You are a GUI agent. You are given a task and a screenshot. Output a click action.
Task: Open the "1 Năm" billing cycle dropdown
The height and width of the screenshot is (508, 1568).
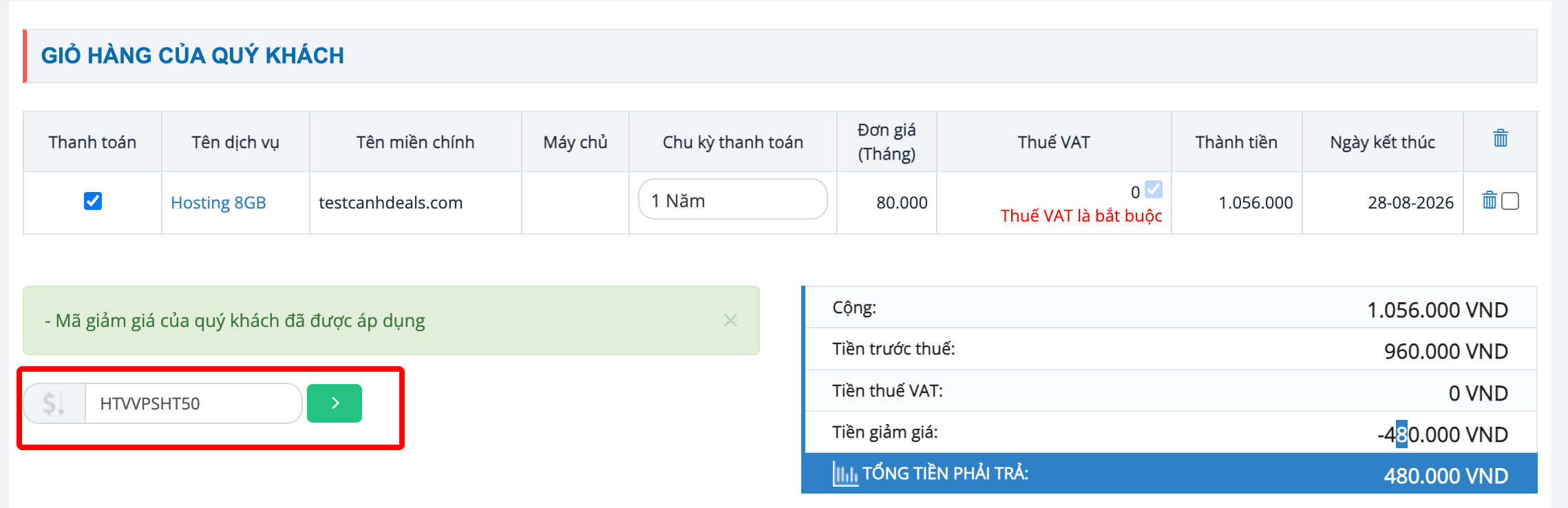[x=732, y=200]
